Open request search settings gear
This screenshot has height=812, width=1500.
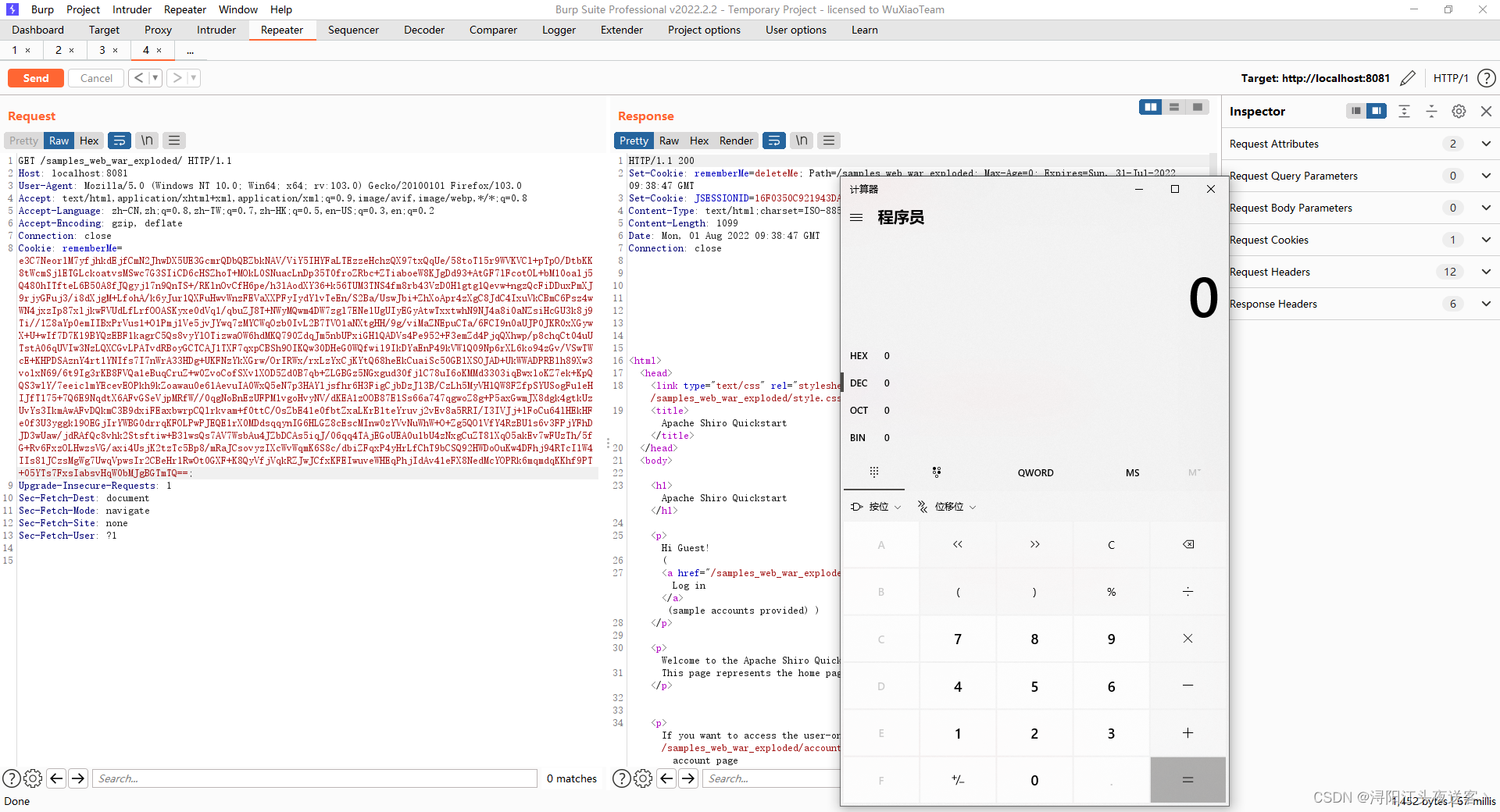[33, 778]
